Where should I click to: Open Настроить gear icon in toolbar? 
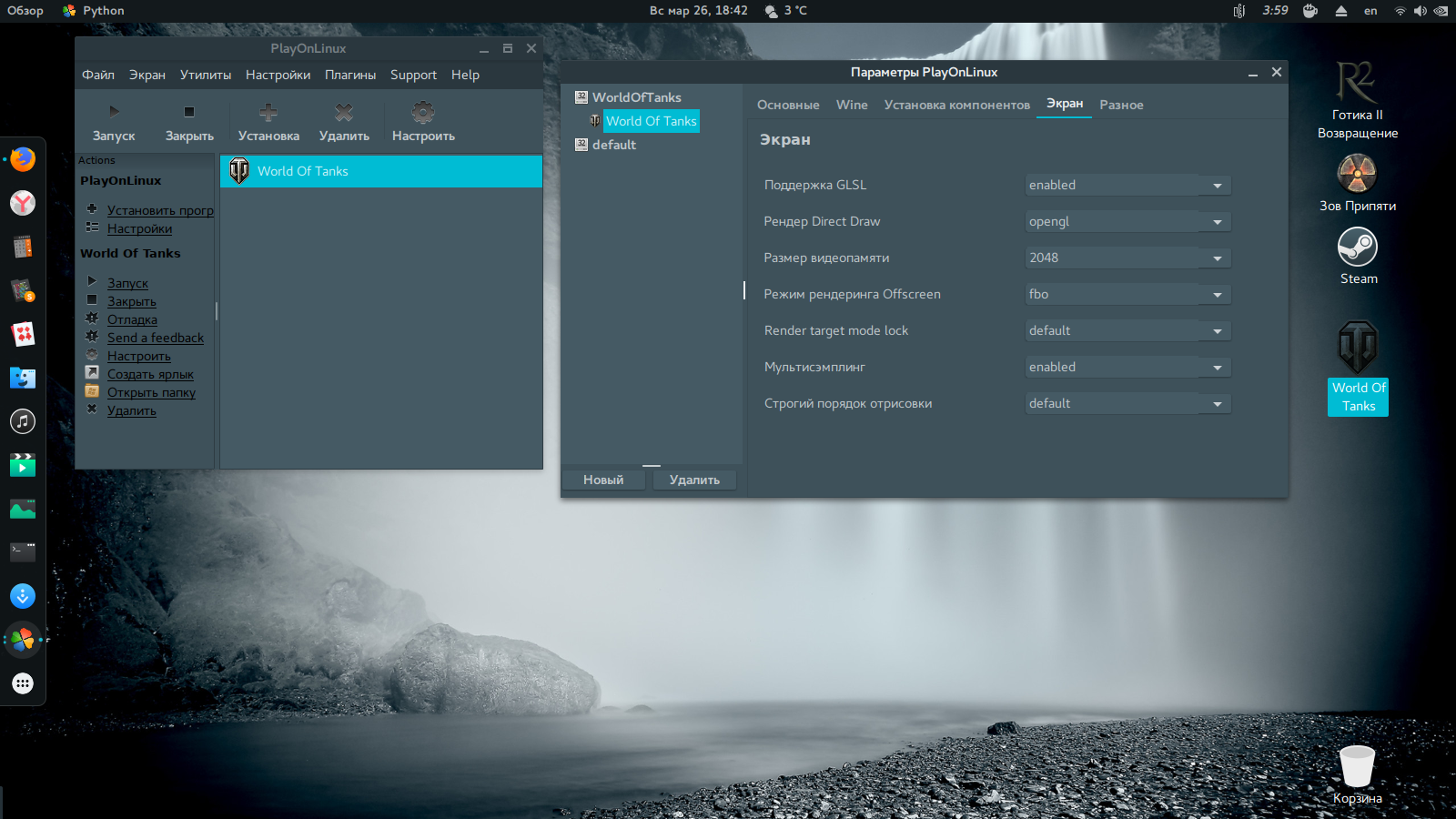click(423, 112)
